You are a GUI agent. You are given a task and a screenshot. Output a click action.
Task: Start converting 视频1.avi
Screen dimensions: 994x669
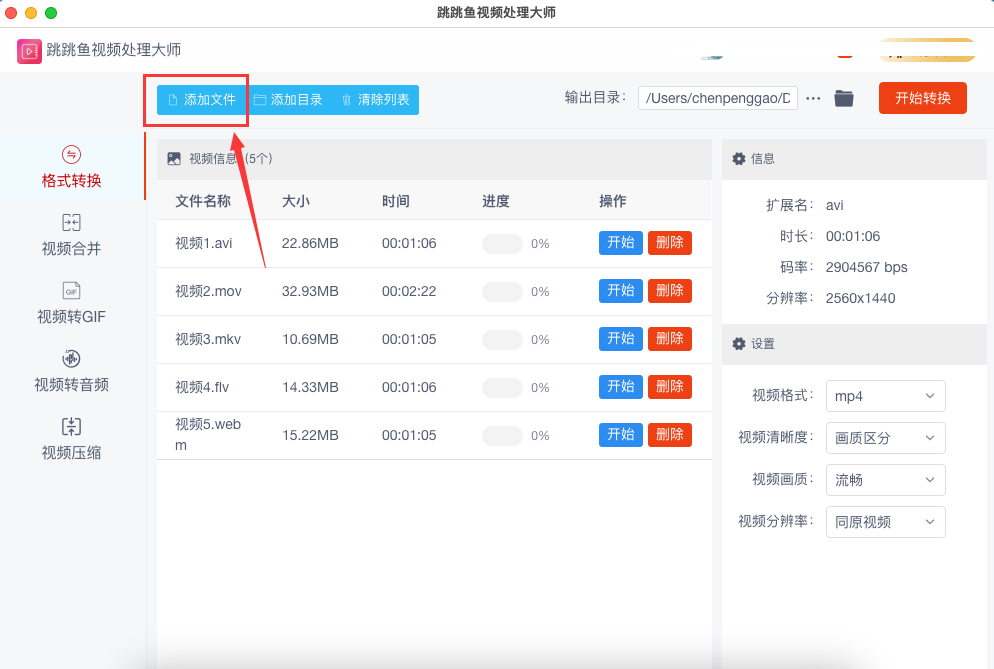(621, 243)
